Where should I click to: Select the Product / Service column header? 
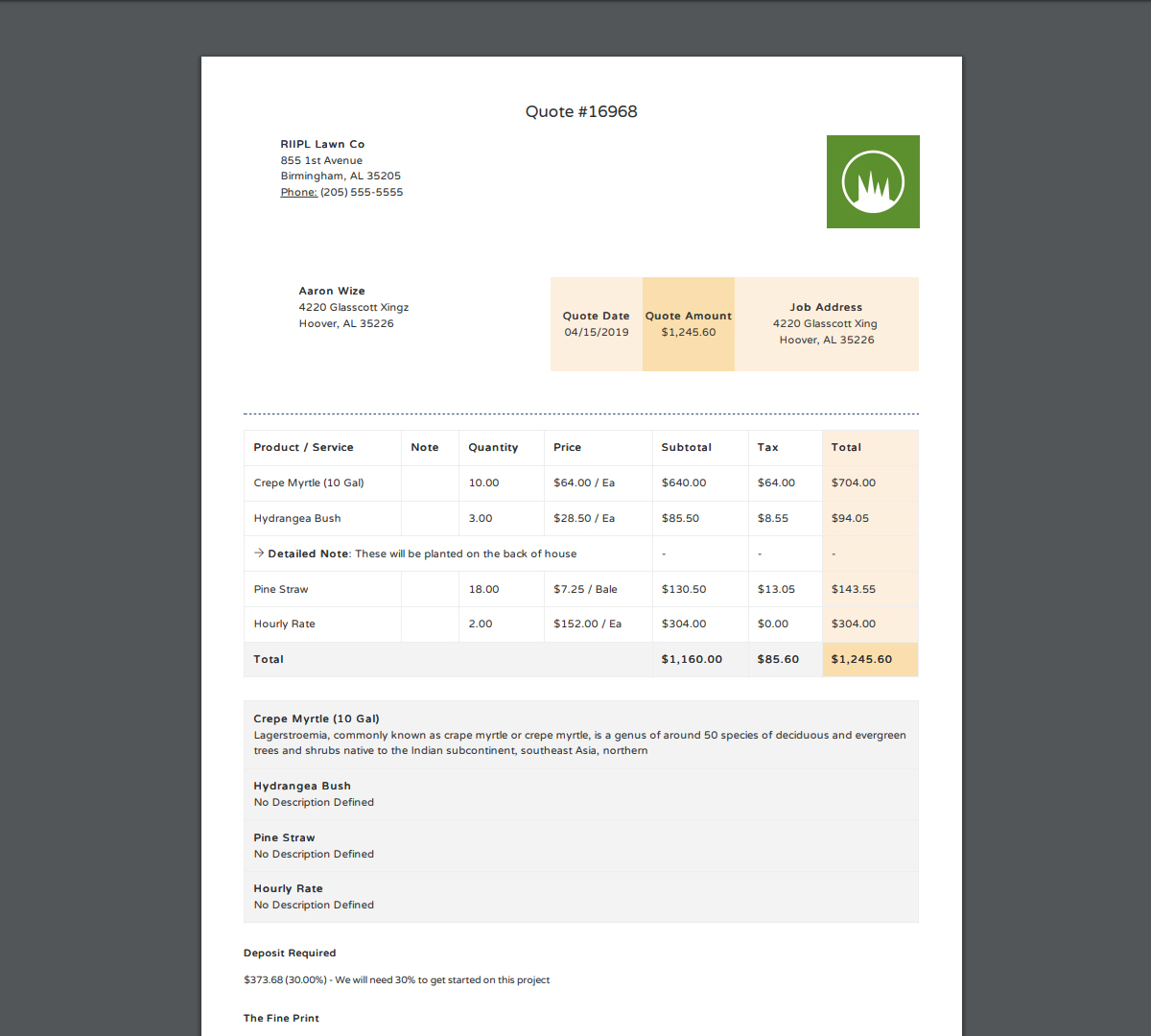[303, 447]
